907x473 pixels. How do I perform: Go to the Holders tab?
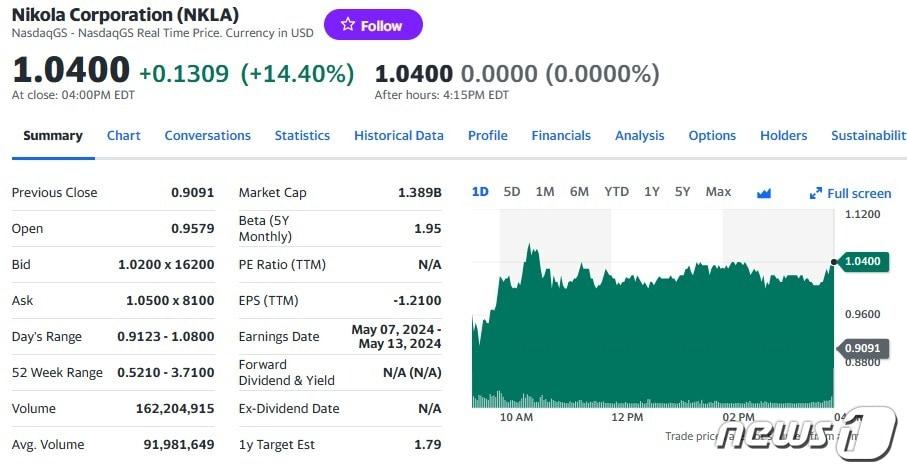pos(783,135)
